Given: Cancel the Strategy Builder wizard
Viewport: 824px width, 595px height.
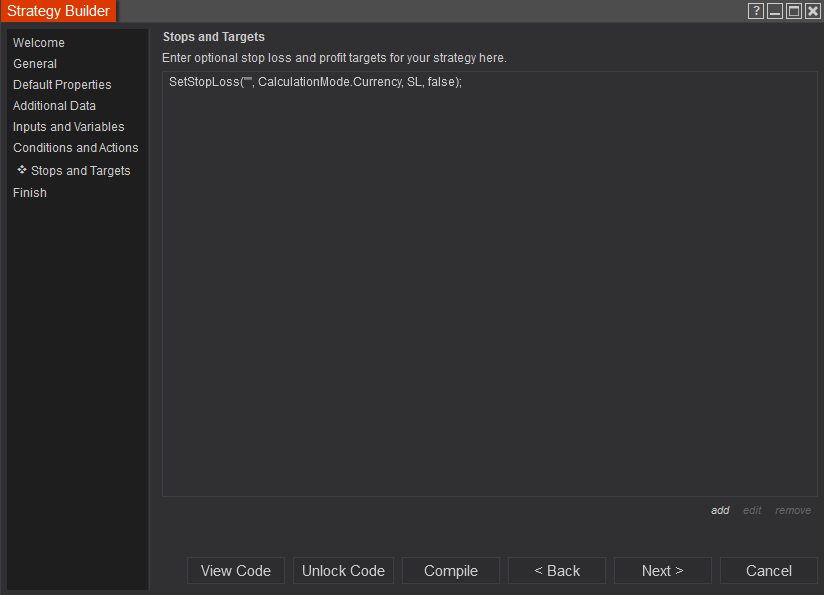Looking at the screenshot, I should (769, 571).
